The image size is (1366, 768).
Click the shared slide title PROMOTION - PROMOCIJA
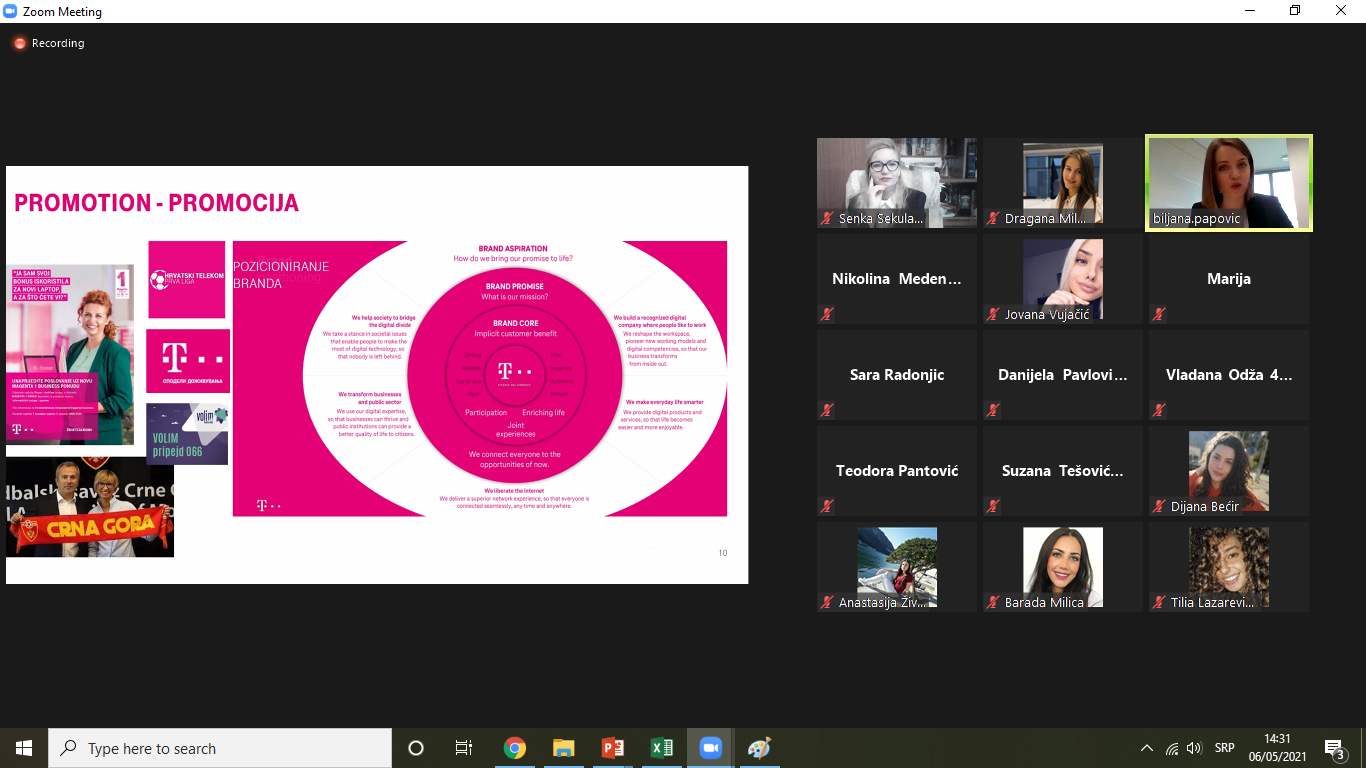tap(156, 203)
